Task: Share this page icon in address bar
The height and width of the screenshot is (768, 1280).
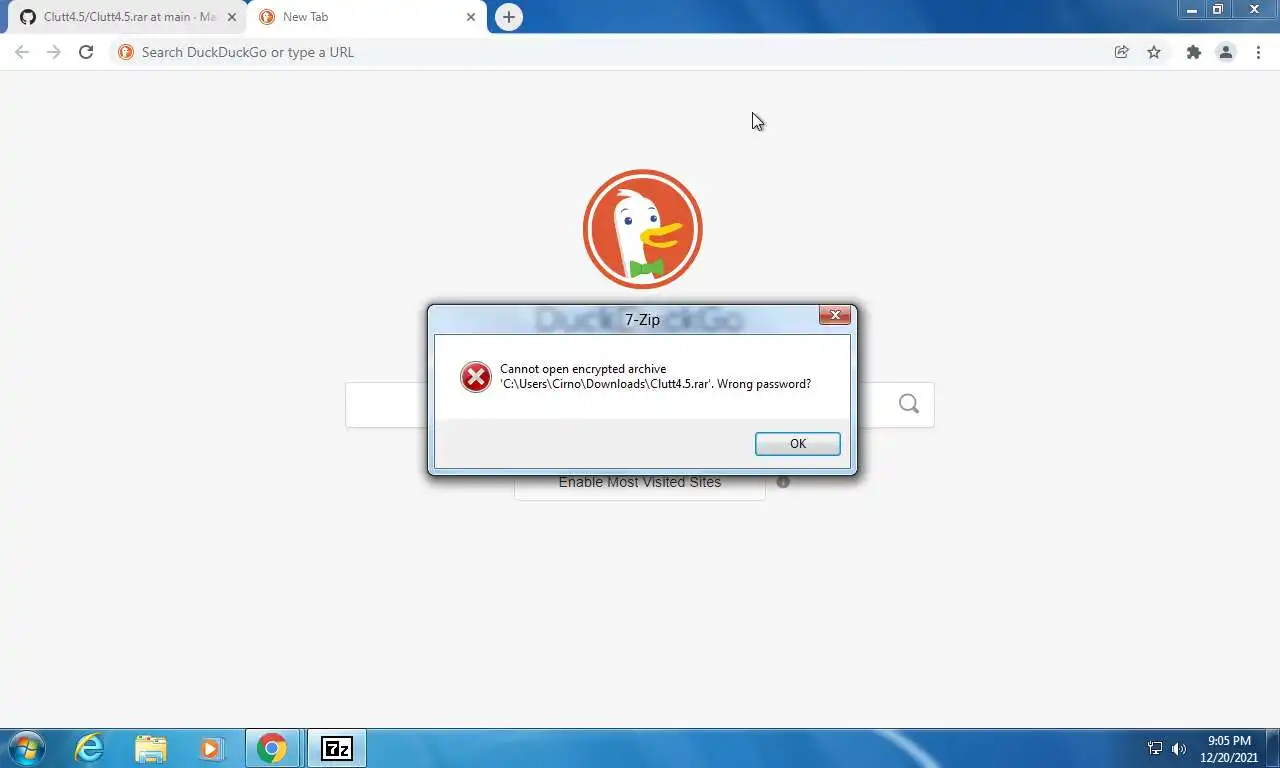Action: pyautogui.click(x=1122, y=52)
